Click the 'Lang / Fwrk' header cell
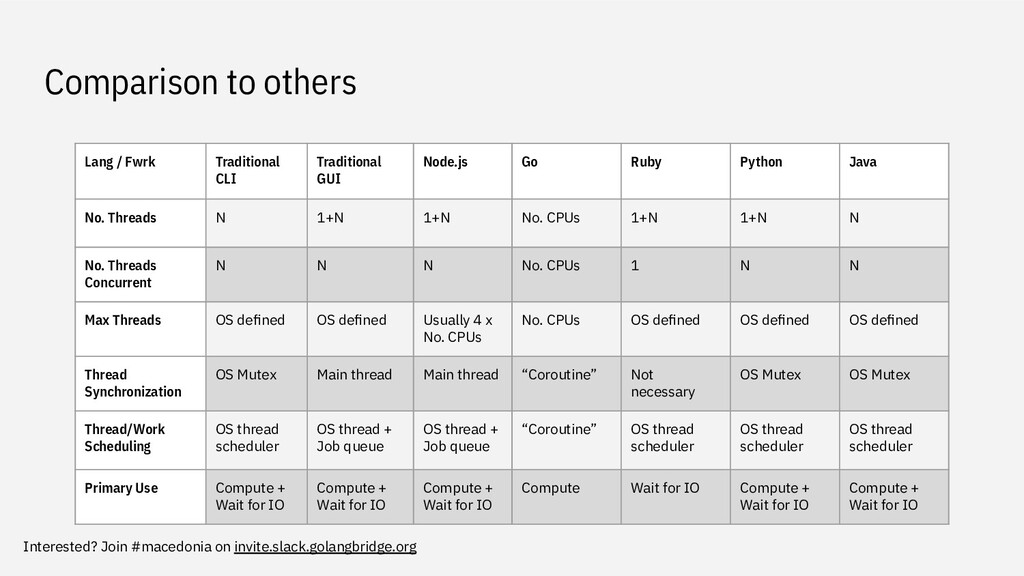 point(140,171)
